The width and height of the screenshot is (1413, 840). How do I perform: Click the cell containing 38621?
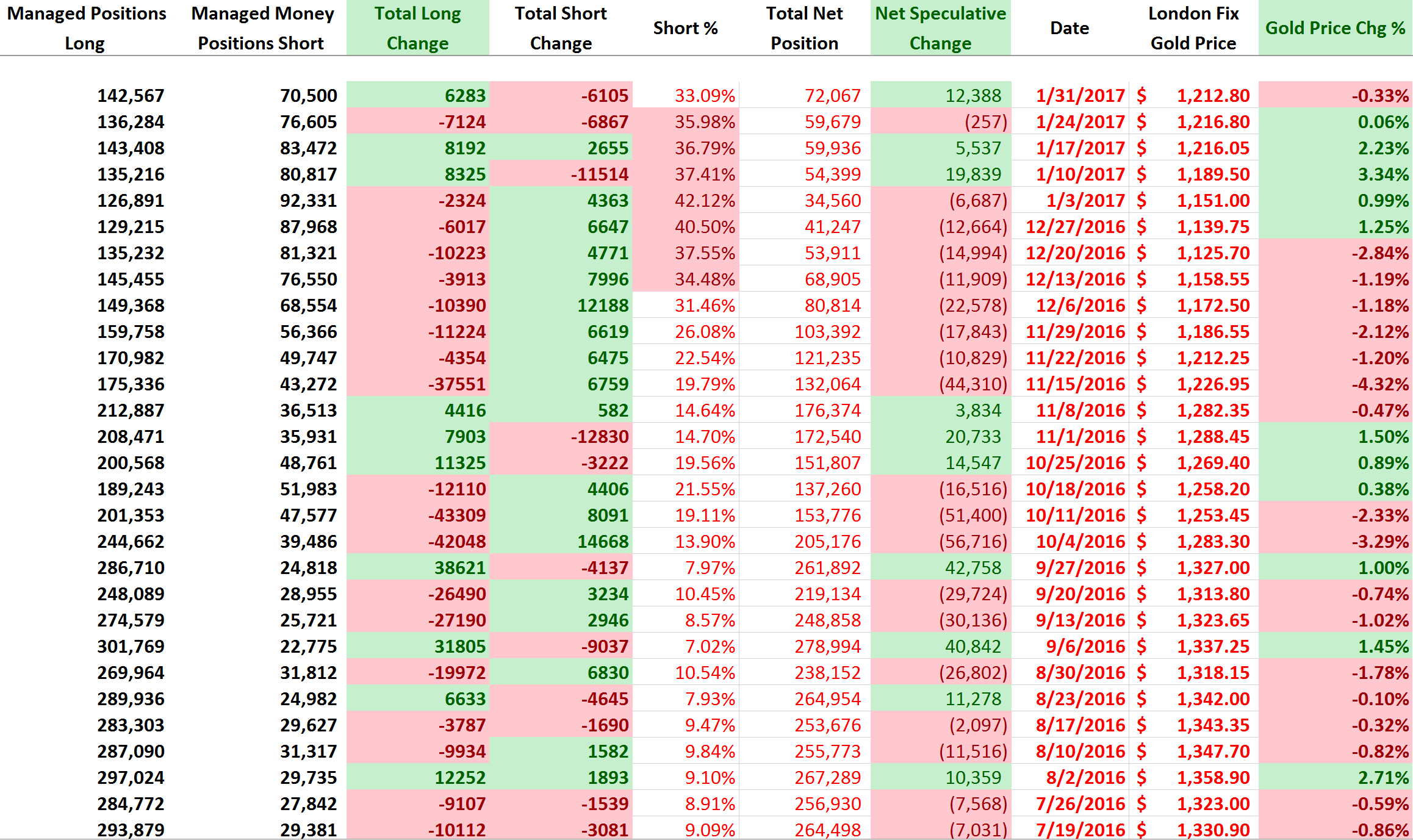pos(418,567)
